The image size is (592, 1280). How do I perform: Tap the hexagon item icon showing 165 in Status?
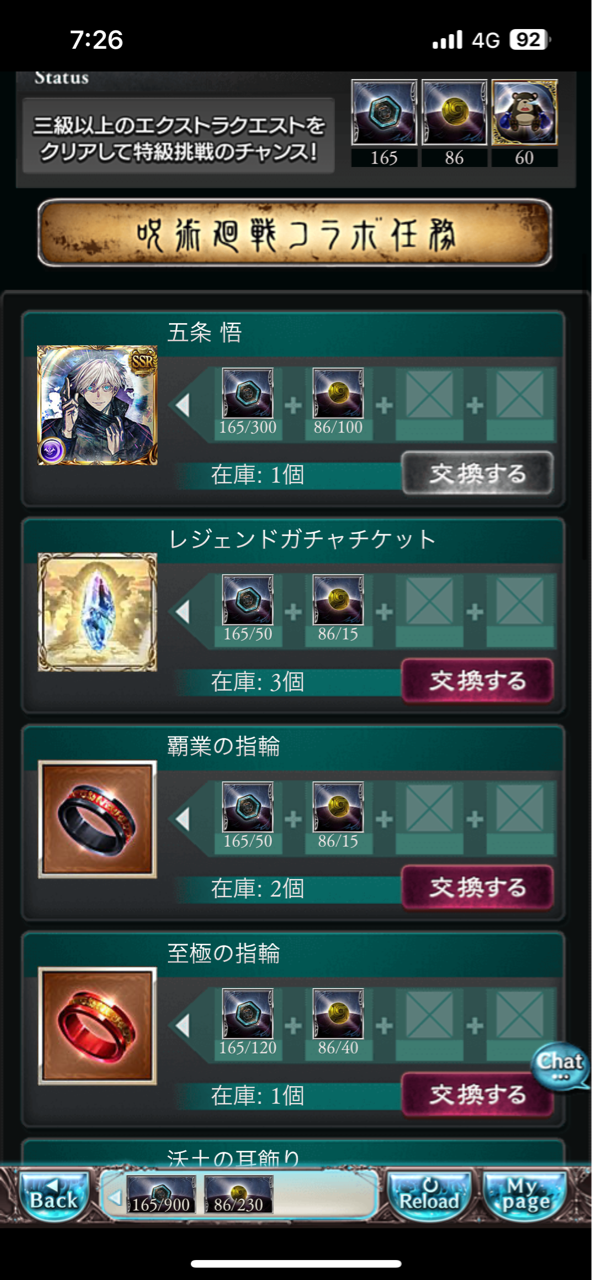[x=384, y=113]
